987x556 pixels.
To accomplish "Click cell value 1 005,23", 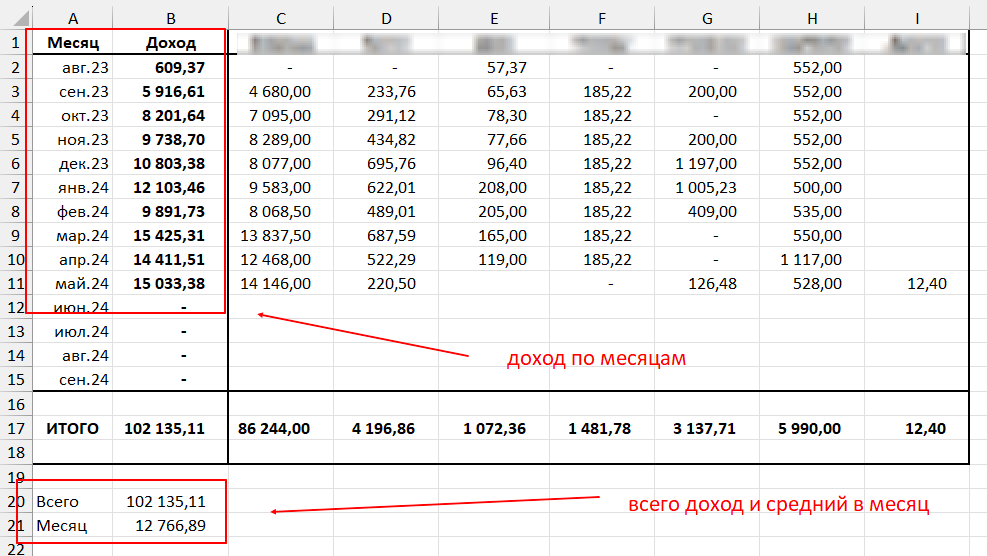I will 707,187.
